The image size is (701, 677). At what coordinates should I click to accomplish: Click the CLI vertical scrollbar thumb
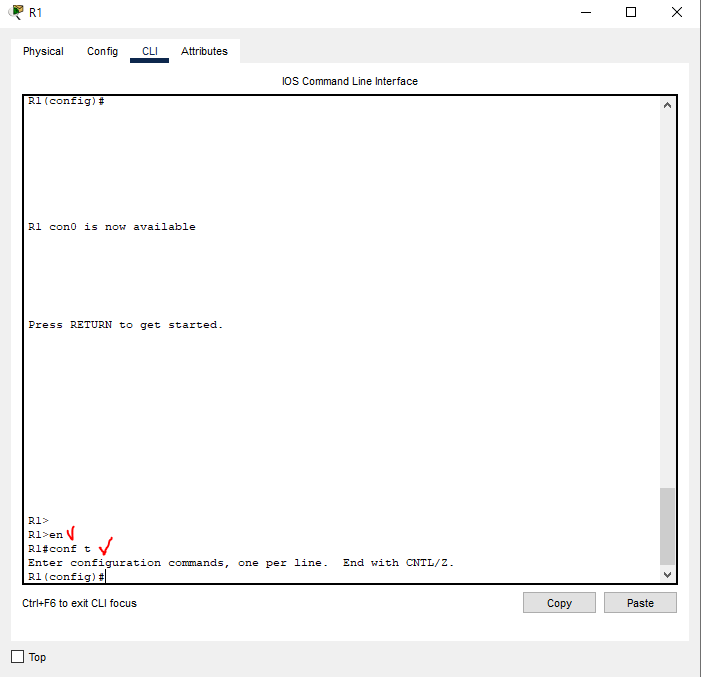click(x=667, y=526)
